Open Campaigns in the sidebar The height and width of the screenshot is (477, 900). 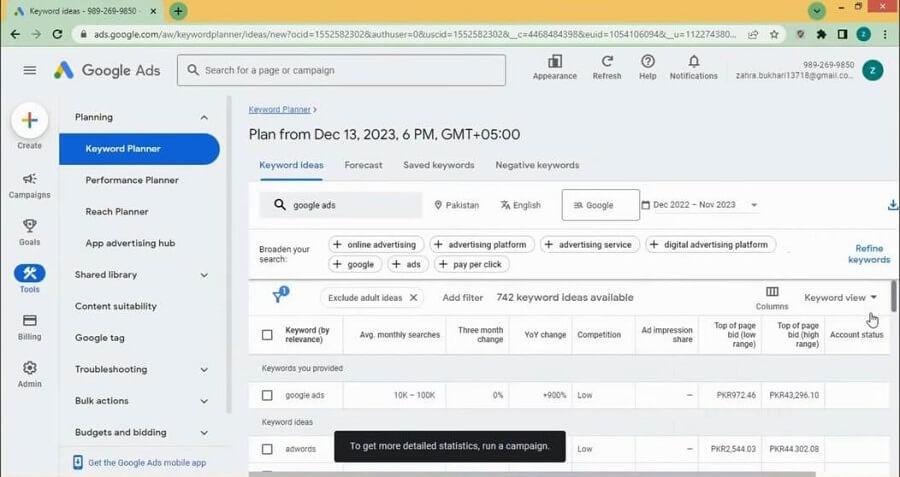[x=29, y=185]
